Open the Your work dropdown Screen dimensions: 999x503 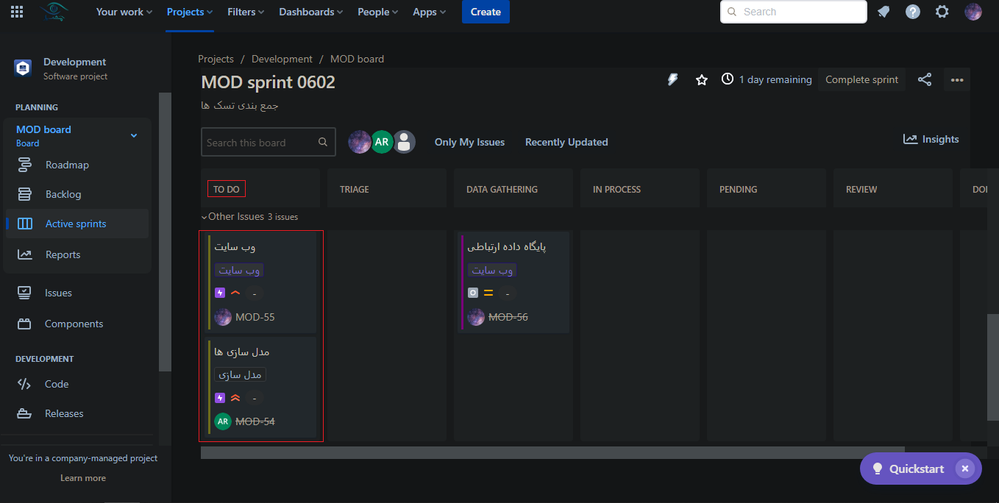(124, 11)
